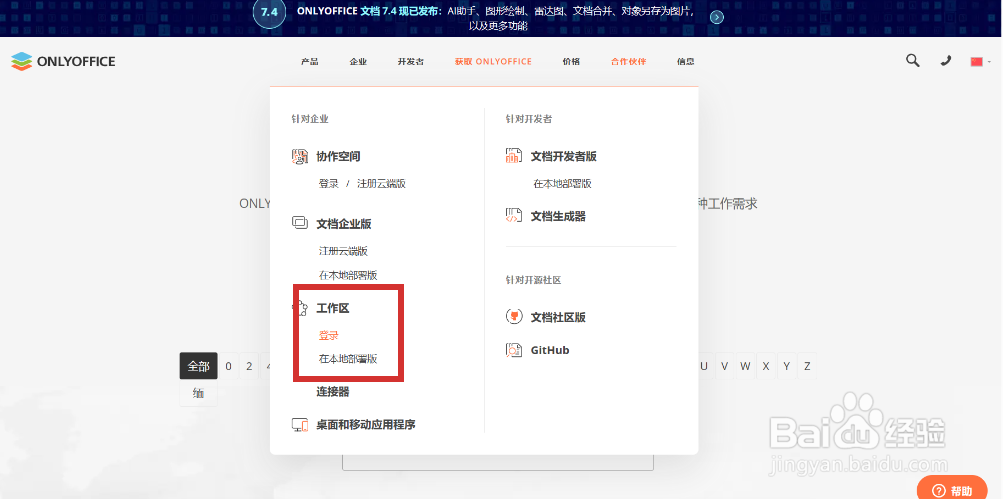Viewport: 1003px width, 499px height.
Task: Click the 工作区 puzzle icon
Action: (301, 308)
